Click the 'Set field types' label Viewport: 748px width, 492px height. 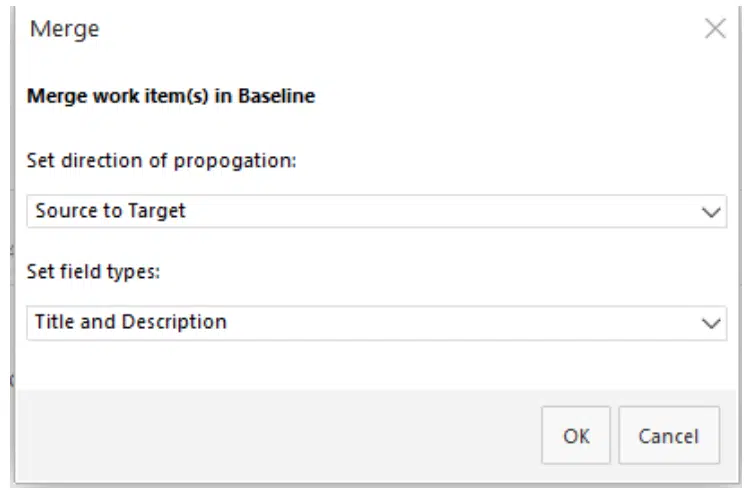pos(93,272)
